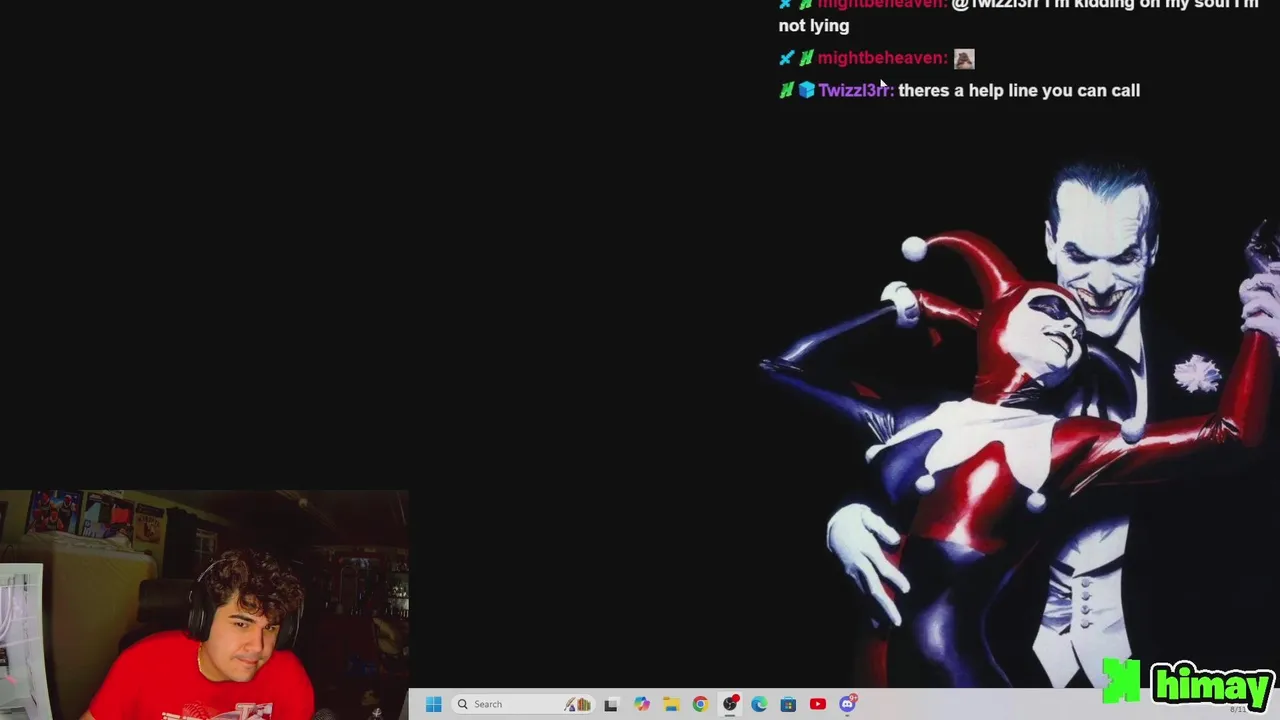Click mightbeheaven's username beside the emote
Viewport: 1280px width, 720px height.
[882, 58]
